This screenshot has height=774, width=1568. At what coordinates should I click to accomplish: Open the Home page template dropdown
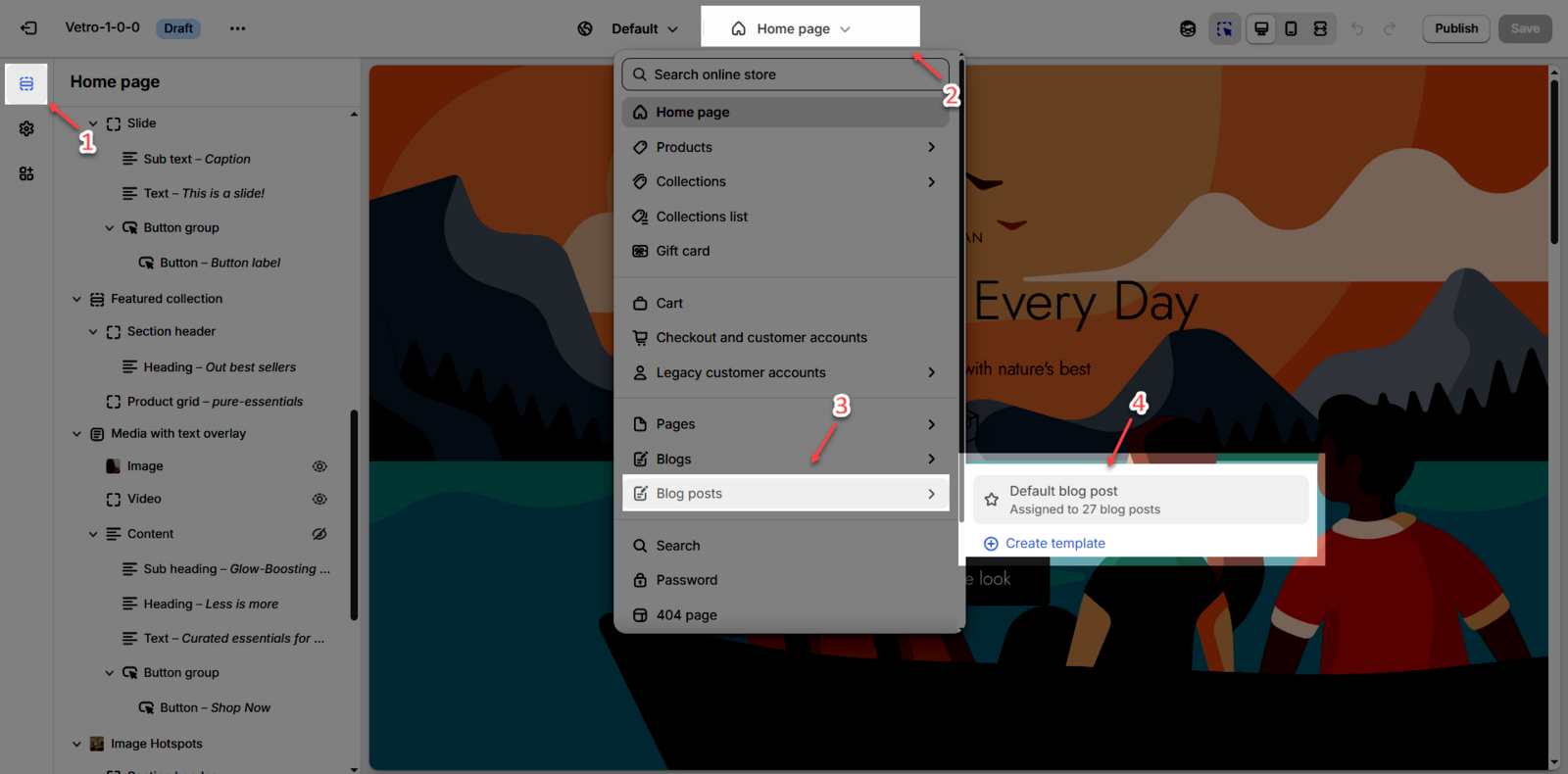tap(792, 28)
